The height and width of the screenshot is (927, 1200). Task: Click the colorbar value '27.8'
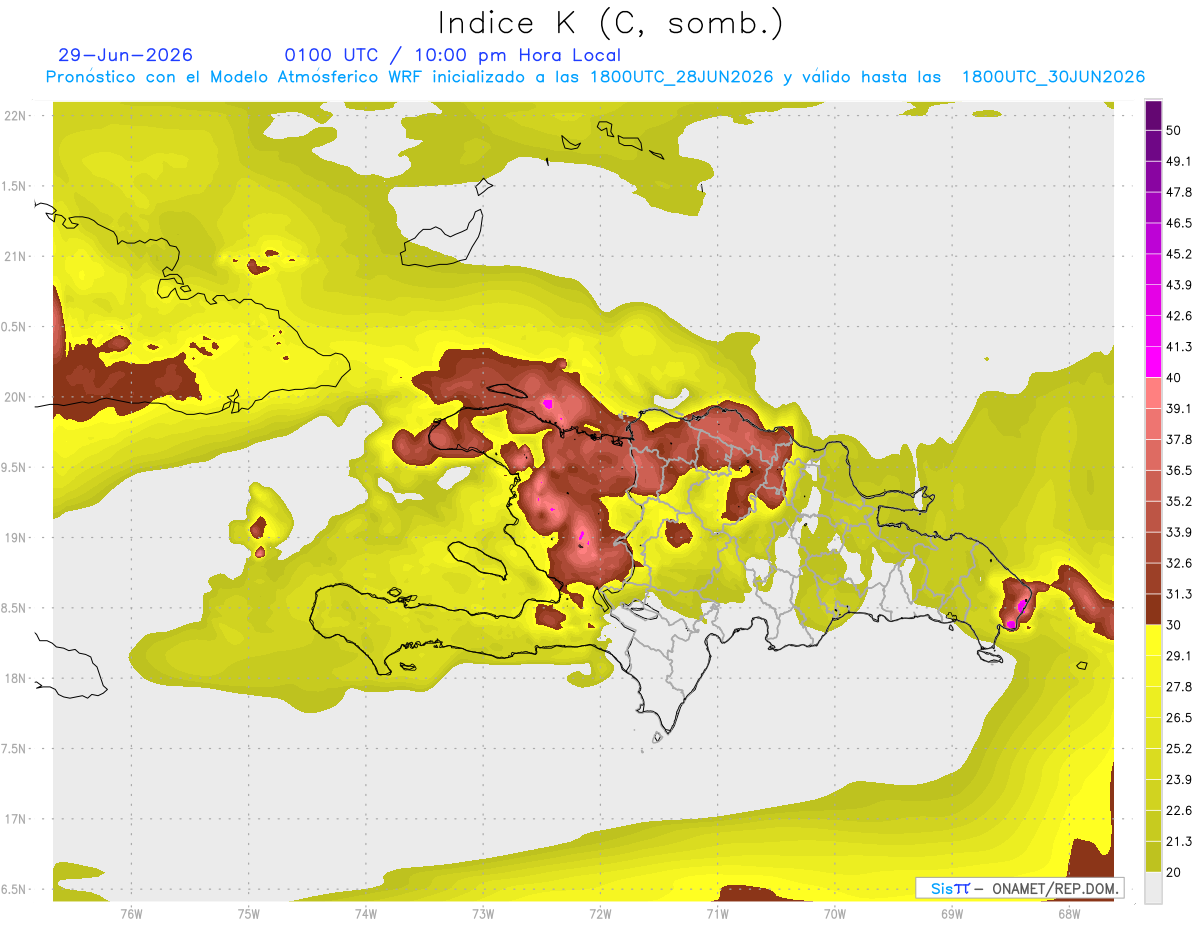click(1180, 686)
